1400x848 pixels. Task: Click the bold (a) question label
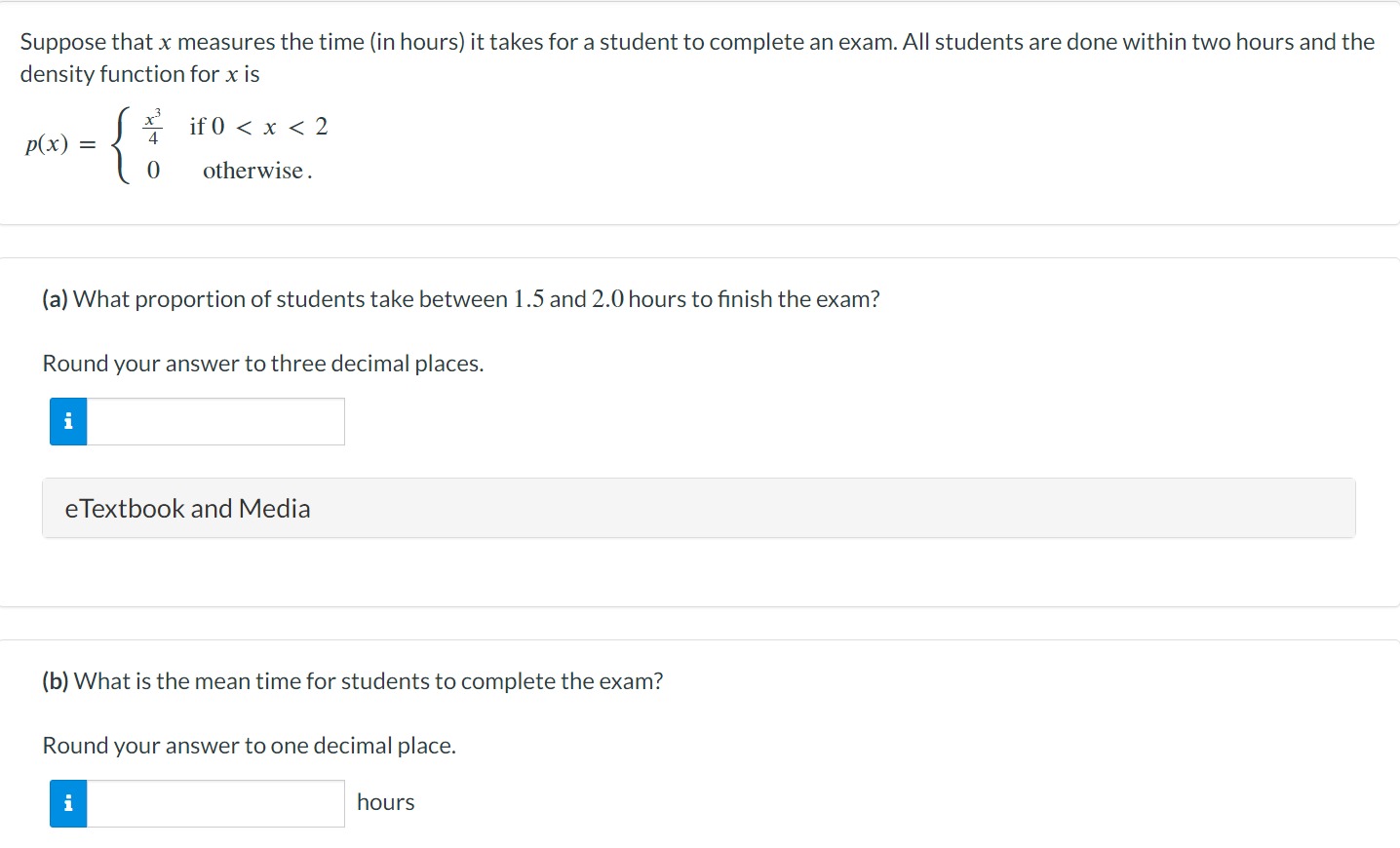pos(55,299)
